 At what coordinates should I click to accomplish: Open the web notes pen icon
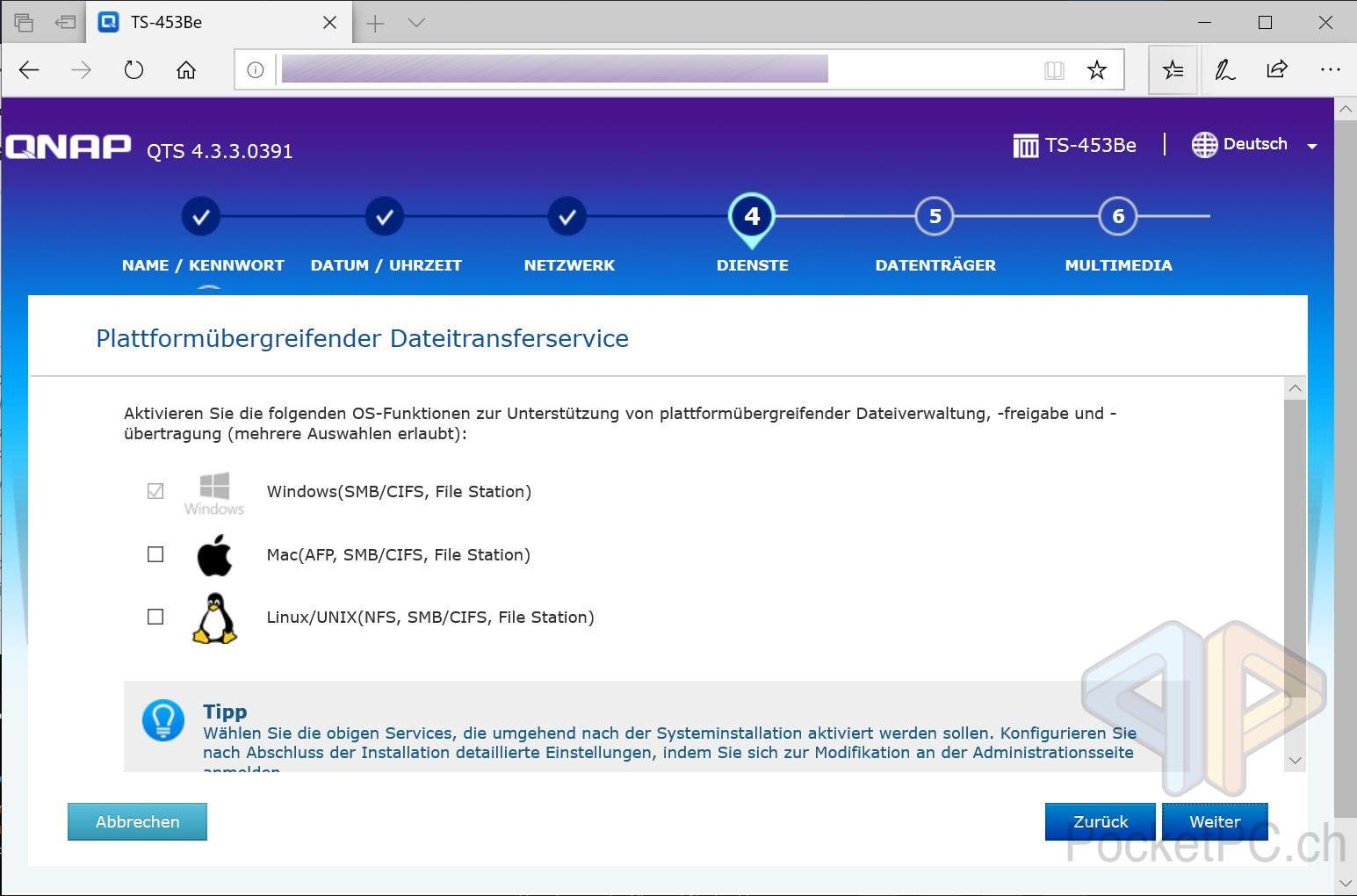click(1224, 70)
